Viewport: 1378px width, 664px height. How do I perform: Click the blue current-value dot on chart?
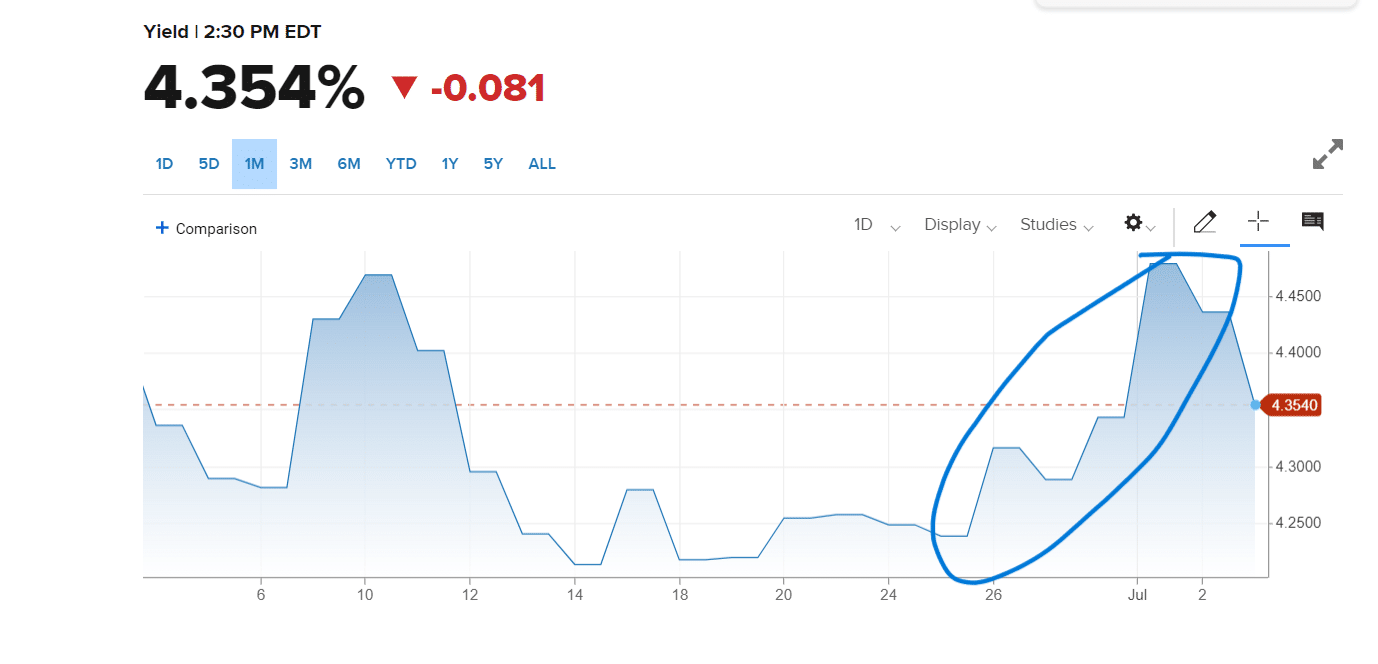tap(1255, 405)
